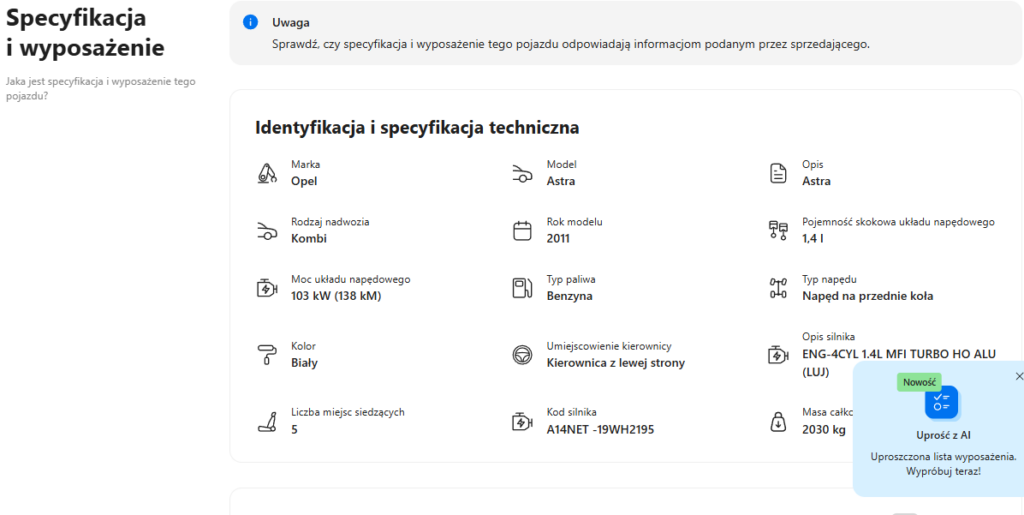Image resolution: width=1024 pixels, height=515 pixels.
Task: Close the Uprość z AI popup
Action: click(1019, 376)
